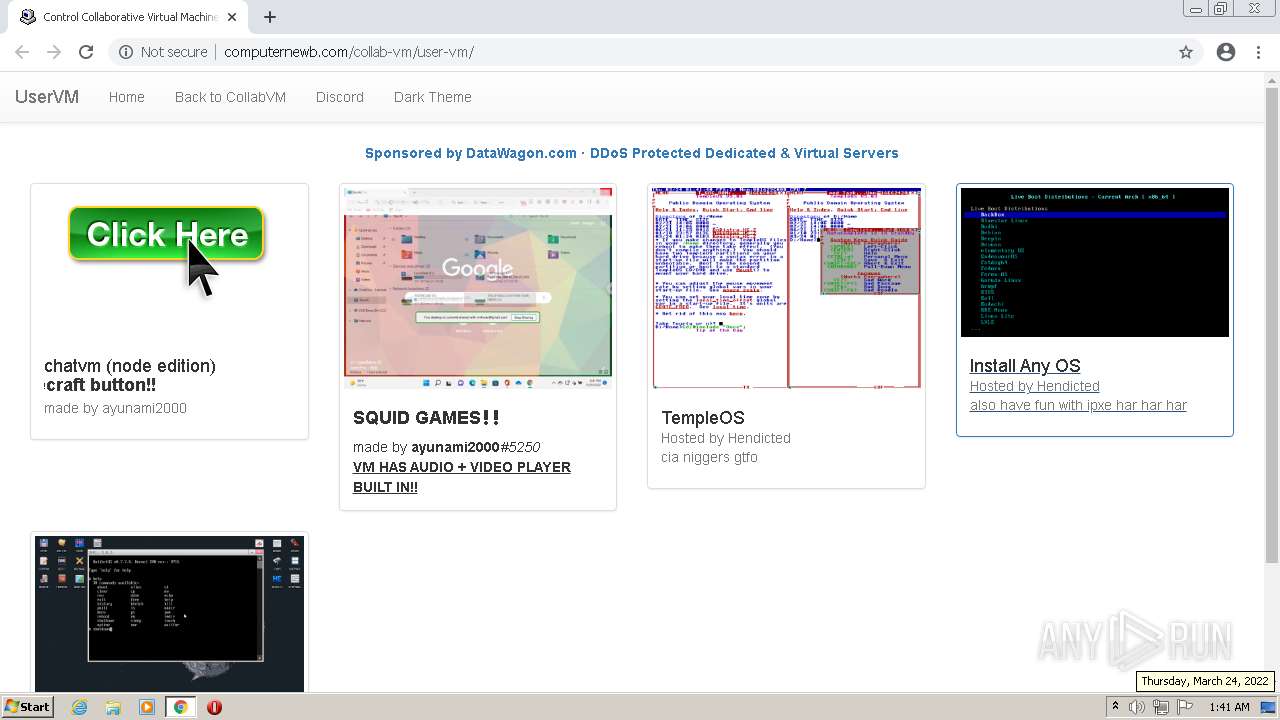Viewport: 1280px width, 720px height.
Task: Click VM HAS AUDIO + VIDEO PLAYER text
Action: (462, 477)
